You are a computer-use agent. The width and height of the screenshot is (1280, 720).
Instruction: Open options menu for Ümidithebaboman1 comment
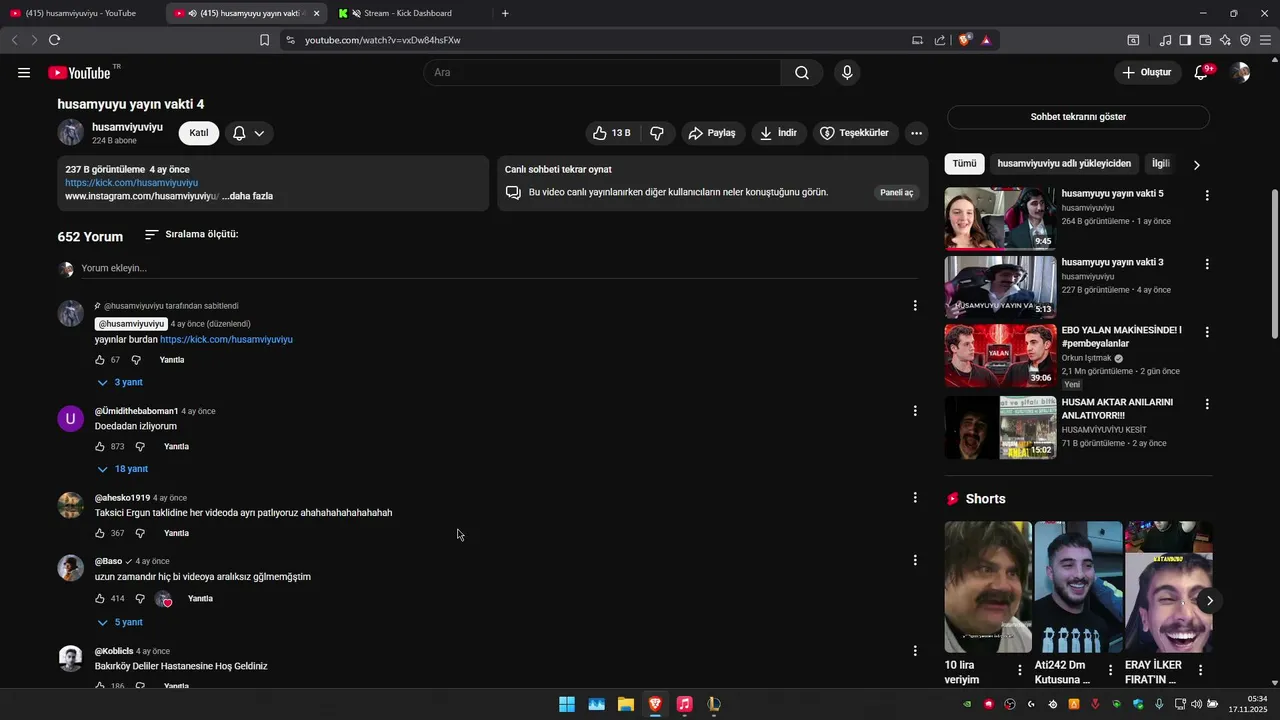point(915,411)
